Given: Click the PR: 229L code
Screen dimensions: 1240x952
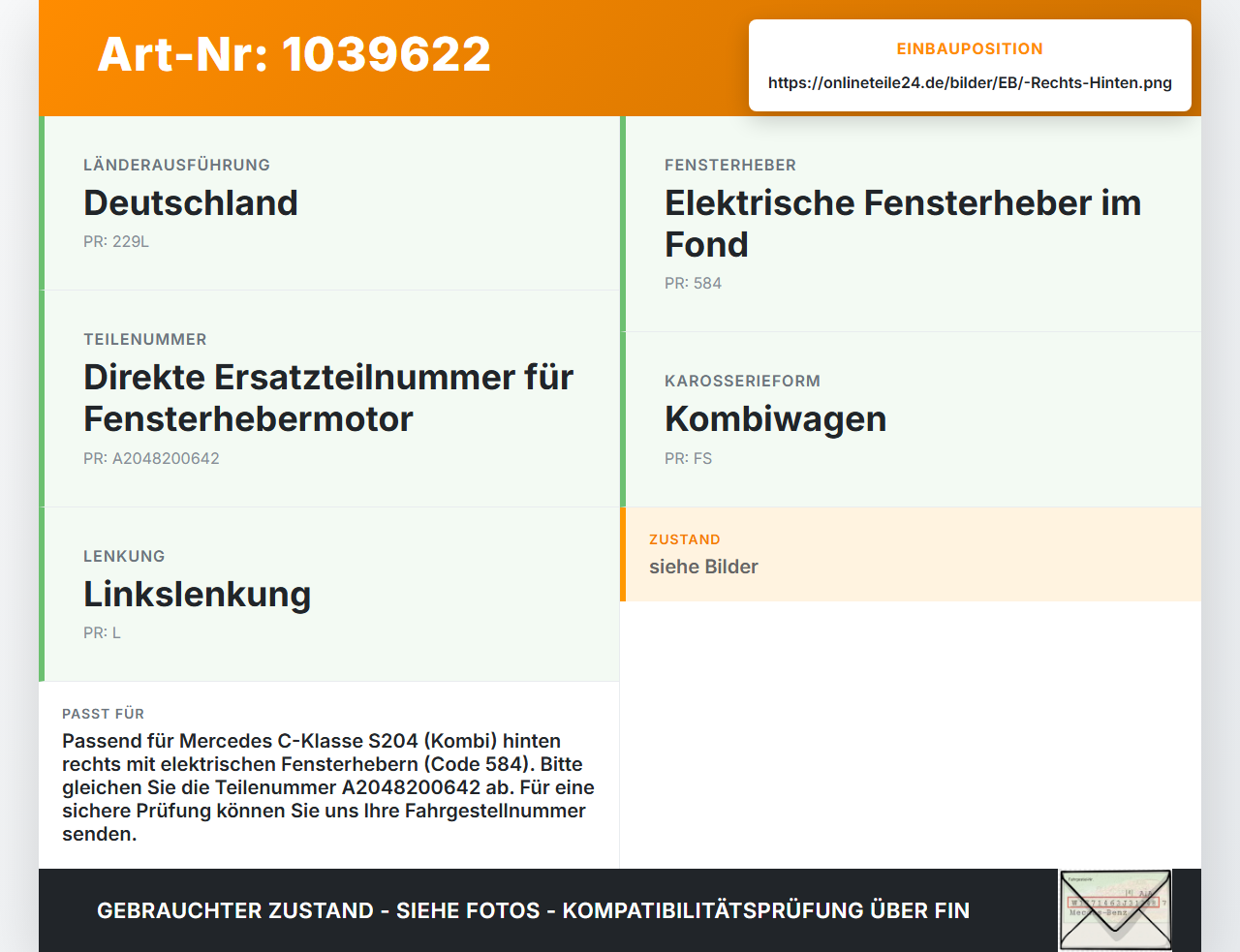Looking at the screenshot, I should [x=116, y=241].
